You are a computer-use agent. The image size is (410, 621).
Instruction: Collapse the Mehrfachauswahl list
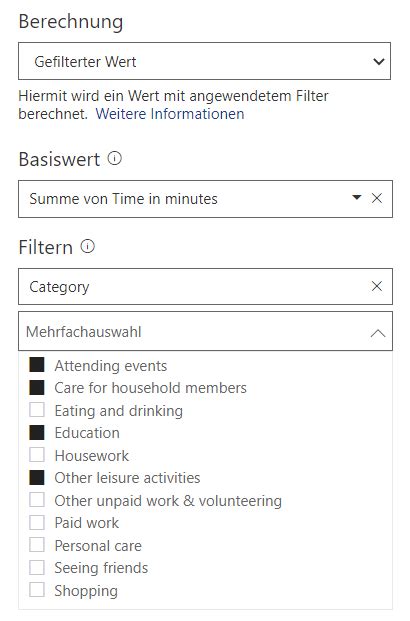(x=378, y=333)
